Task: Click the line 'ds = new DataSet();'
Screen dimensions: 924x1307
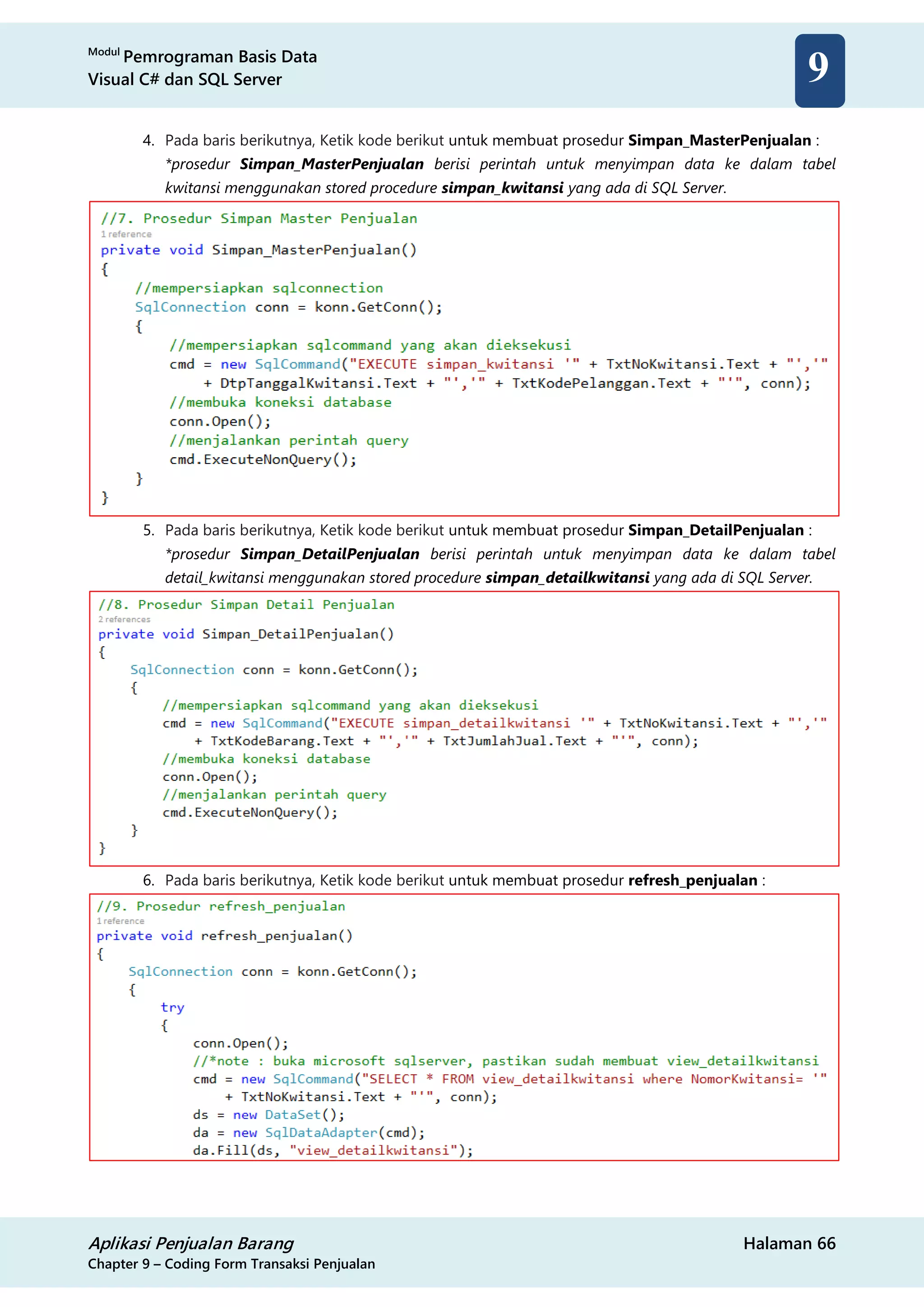Action: [268, 1115]
